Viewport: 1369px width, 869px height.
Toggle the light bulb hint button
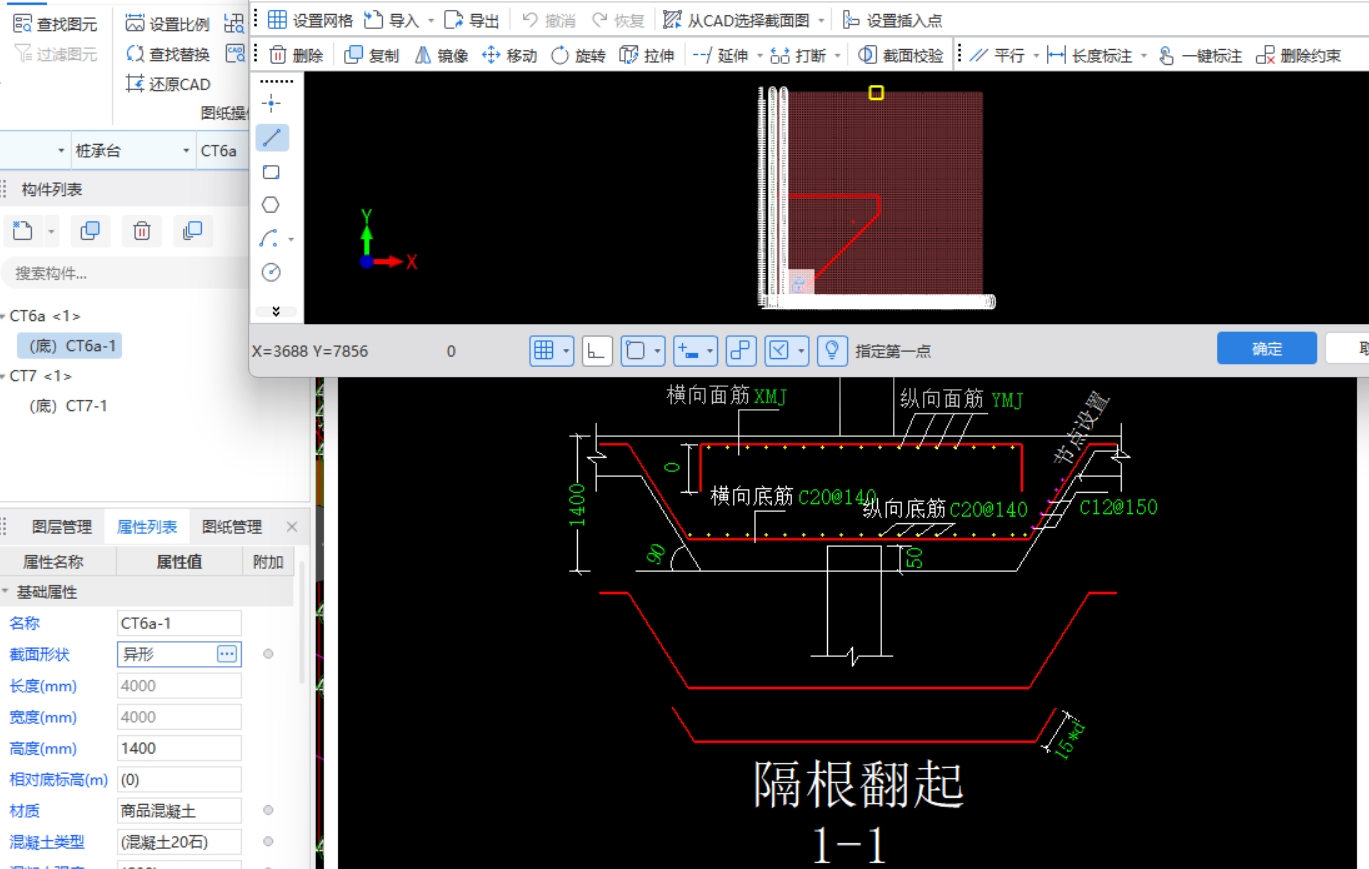[832, 350]
